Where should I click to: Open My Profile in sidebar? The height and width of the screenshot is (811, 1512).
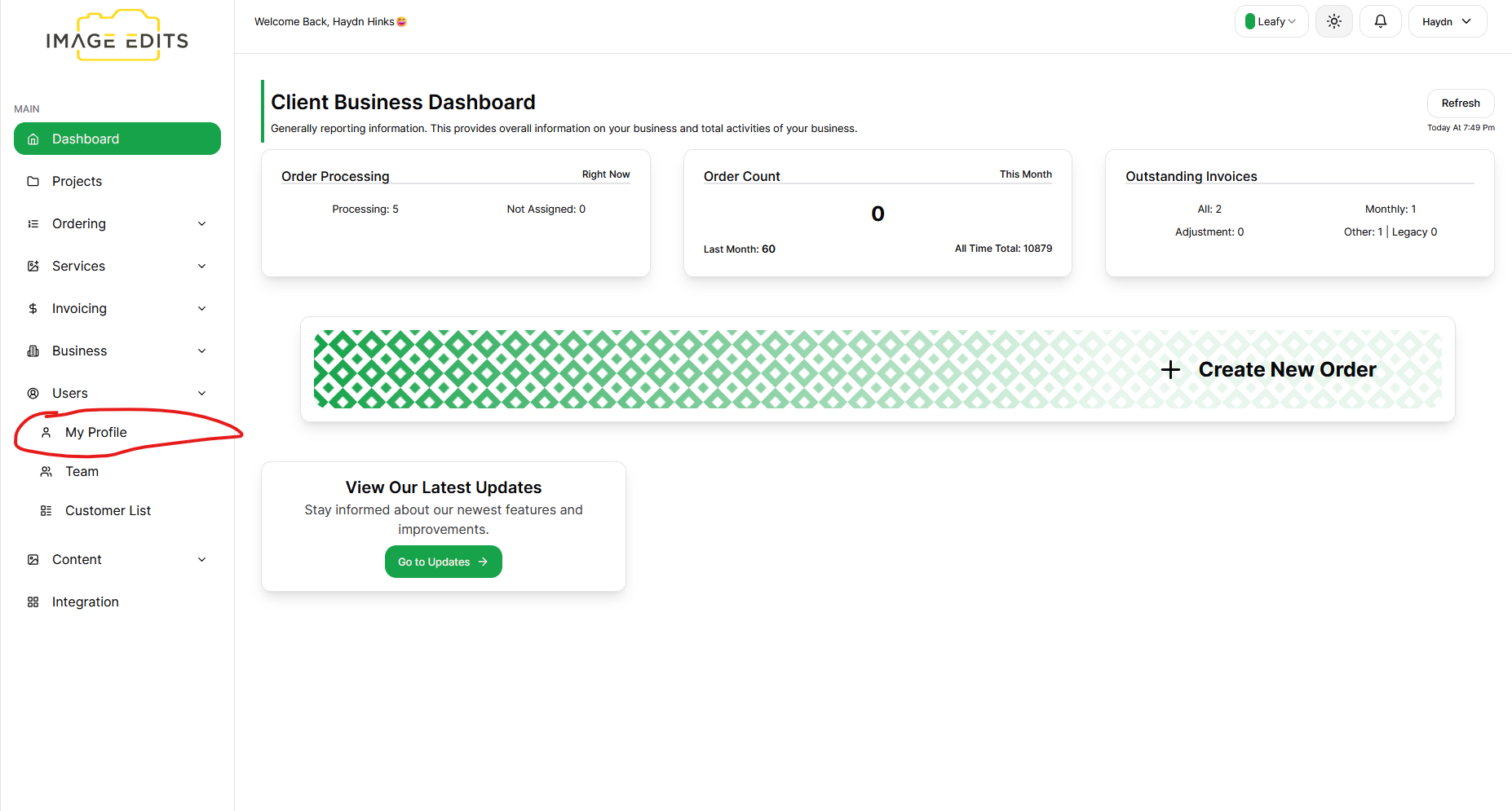(x=96, y=433)
